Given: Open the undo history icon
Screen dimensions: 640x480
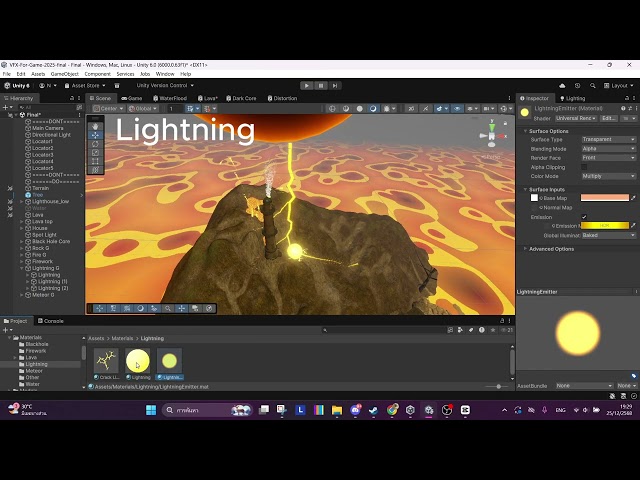Looking at the screenshot, I should 577,86.
